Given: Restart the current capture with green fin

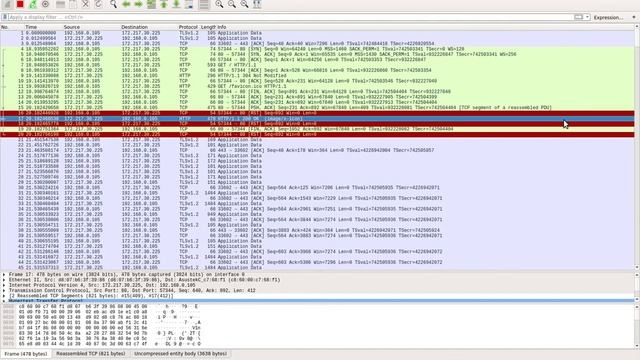Looking at the screenshot, I should click(x=33, y=4).
